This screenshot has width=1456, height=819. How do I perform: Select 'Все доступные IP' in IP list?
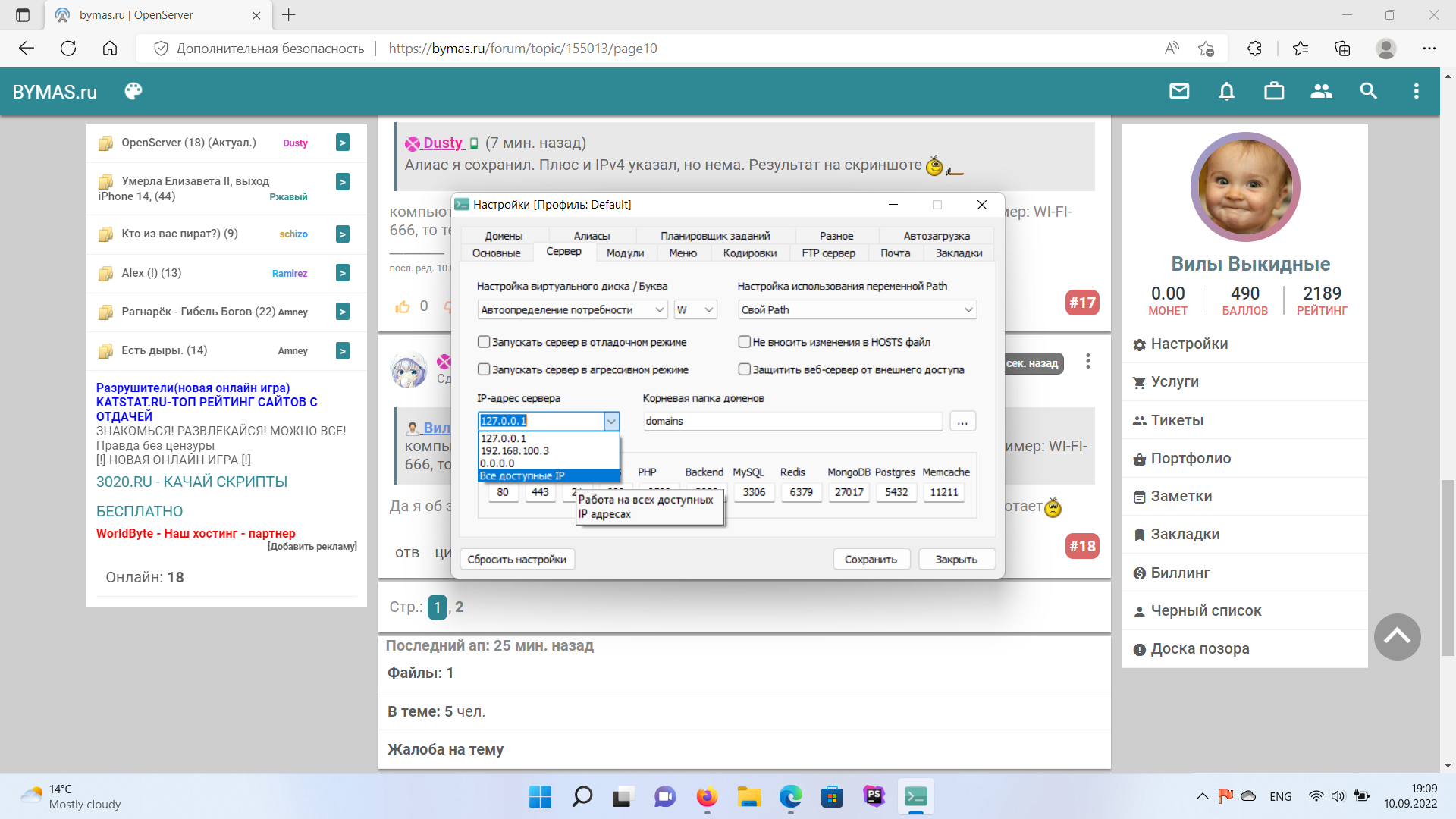coord(522,476)
